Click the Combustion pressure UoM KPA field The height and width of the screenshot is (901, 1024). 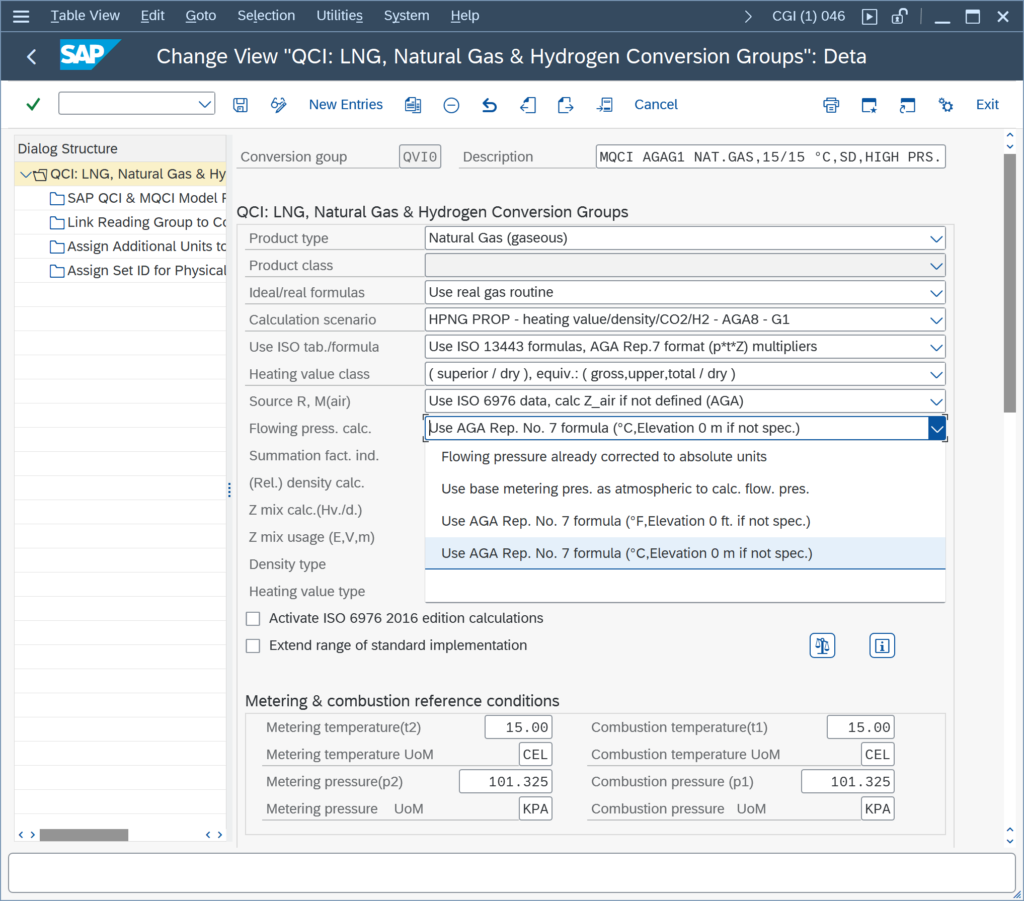[x=877, y=809]
